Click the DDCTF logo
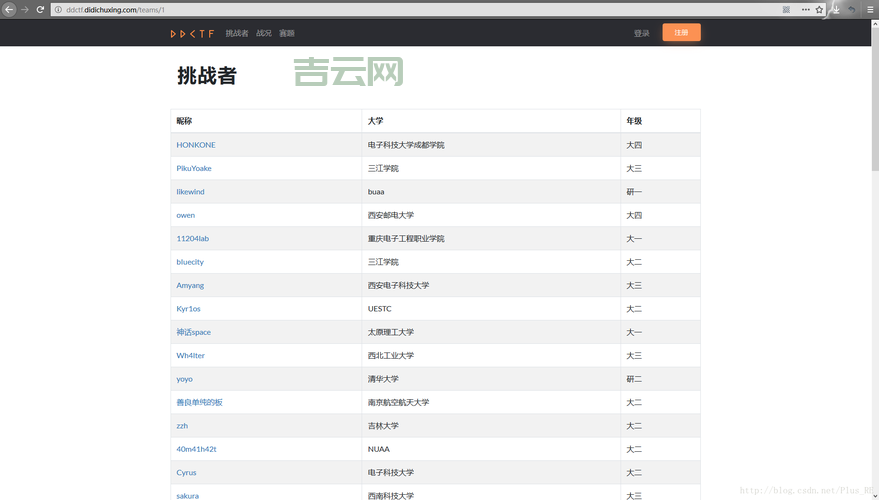 coord(192,34)
